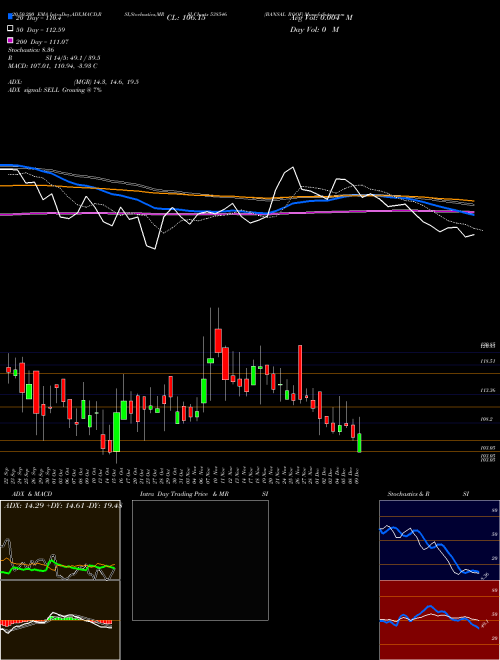Viewport: 500px width, 660px height.
Task: Click the white 50 Day EMA legend square
Action: 11,29
